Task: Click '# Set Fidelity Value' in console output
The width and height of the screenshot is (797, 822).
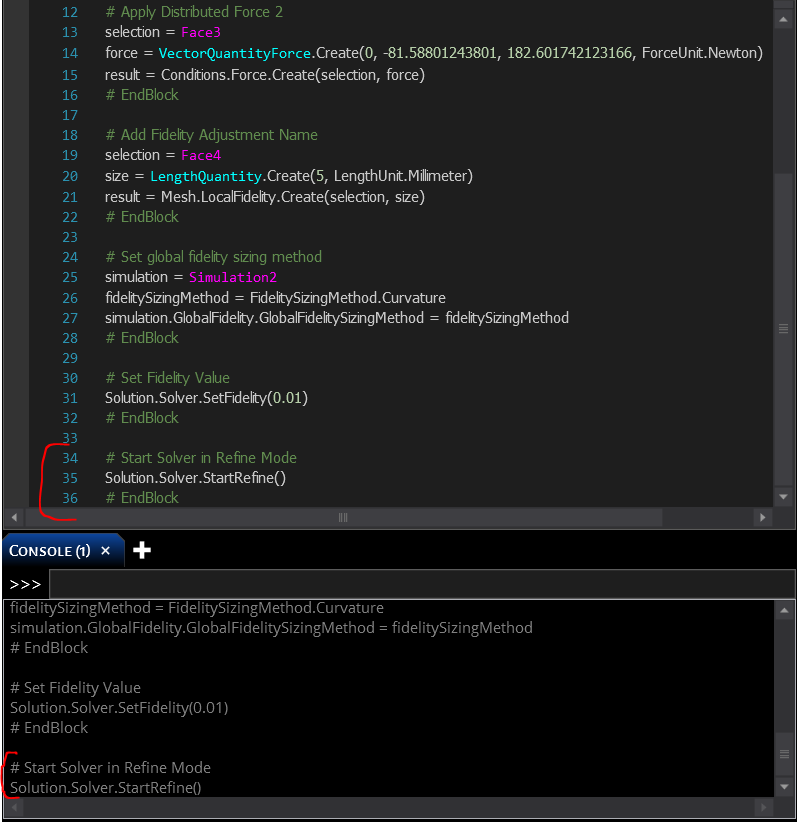Action: pyautogui.click(x=76, y=688)
